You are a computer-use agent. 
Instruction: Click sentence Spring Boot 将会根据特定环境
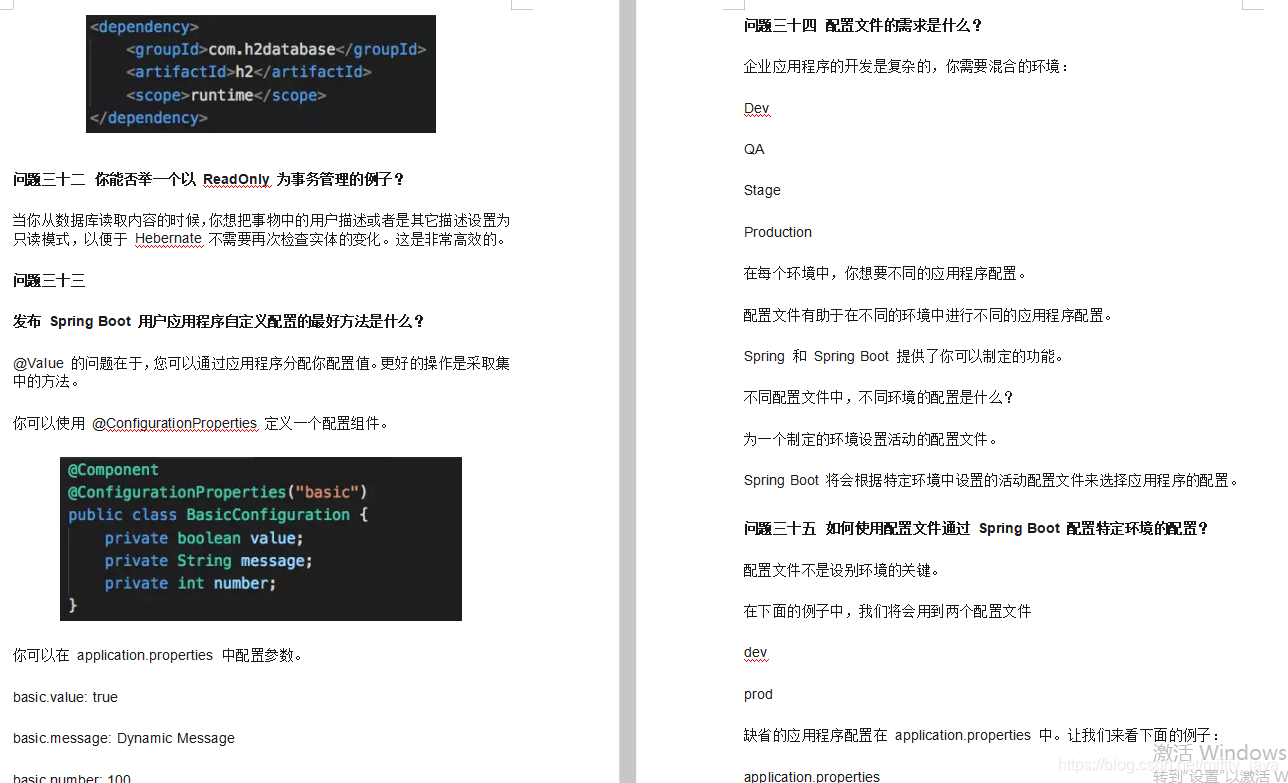coord(992,481)
